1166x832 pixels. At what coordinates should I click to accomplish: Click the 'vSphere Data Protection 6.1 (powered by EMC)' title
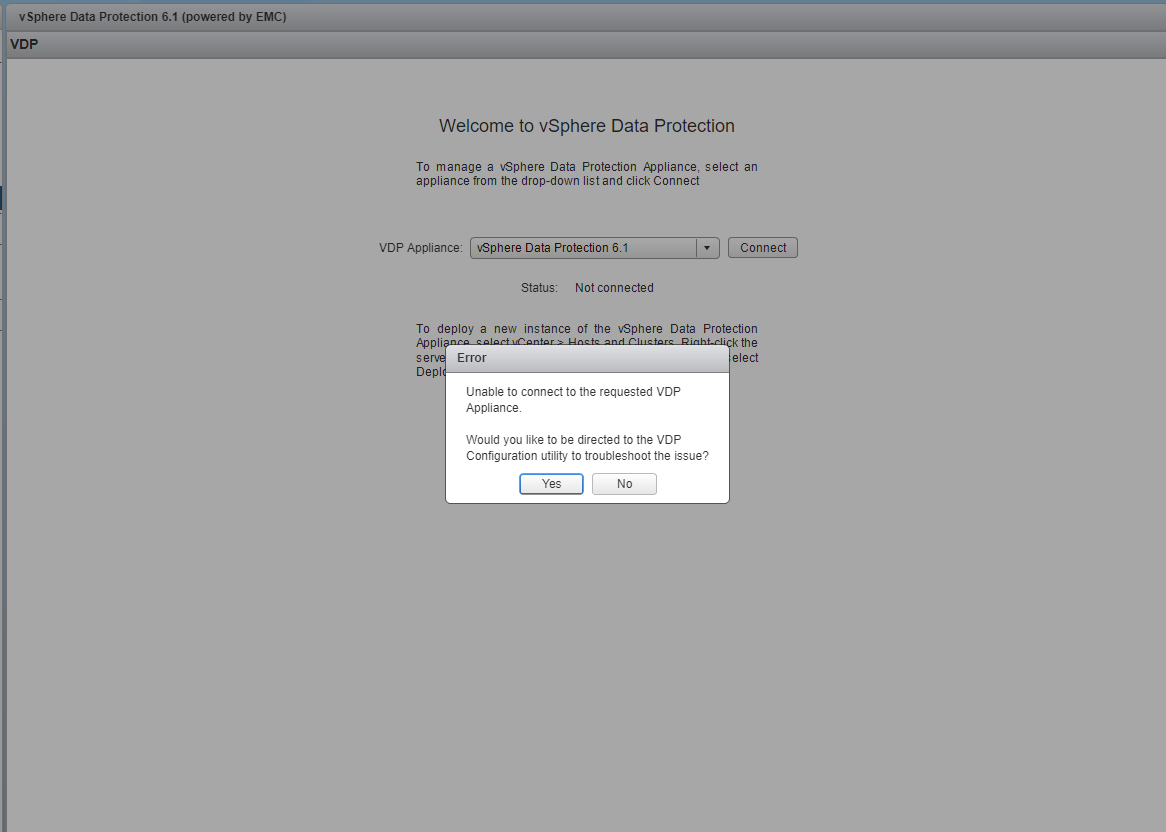pyautogui.click(x=152, y=16)
